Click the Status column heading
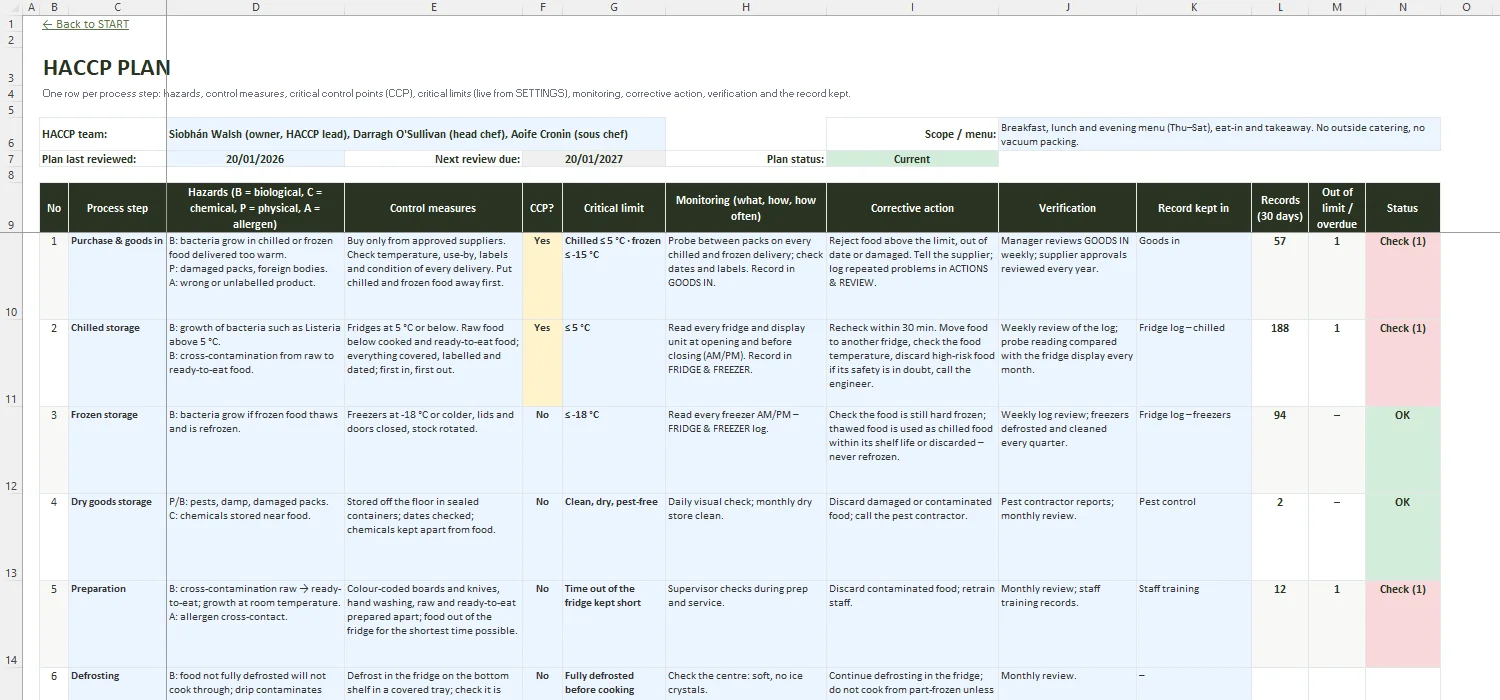The width and height of the screenshot is (1500, 700). (1402, 208)
